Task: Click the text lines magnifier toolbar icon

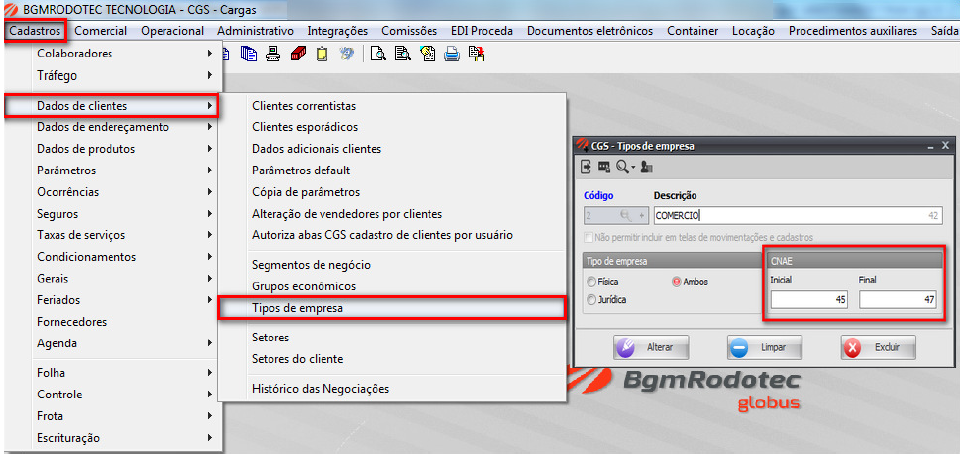Action: 402,54
